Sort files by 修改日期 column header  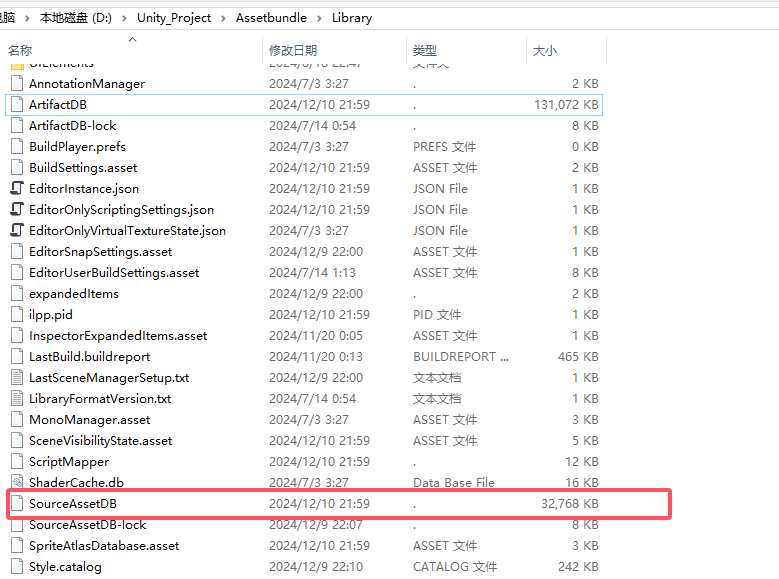pos(293,50)
